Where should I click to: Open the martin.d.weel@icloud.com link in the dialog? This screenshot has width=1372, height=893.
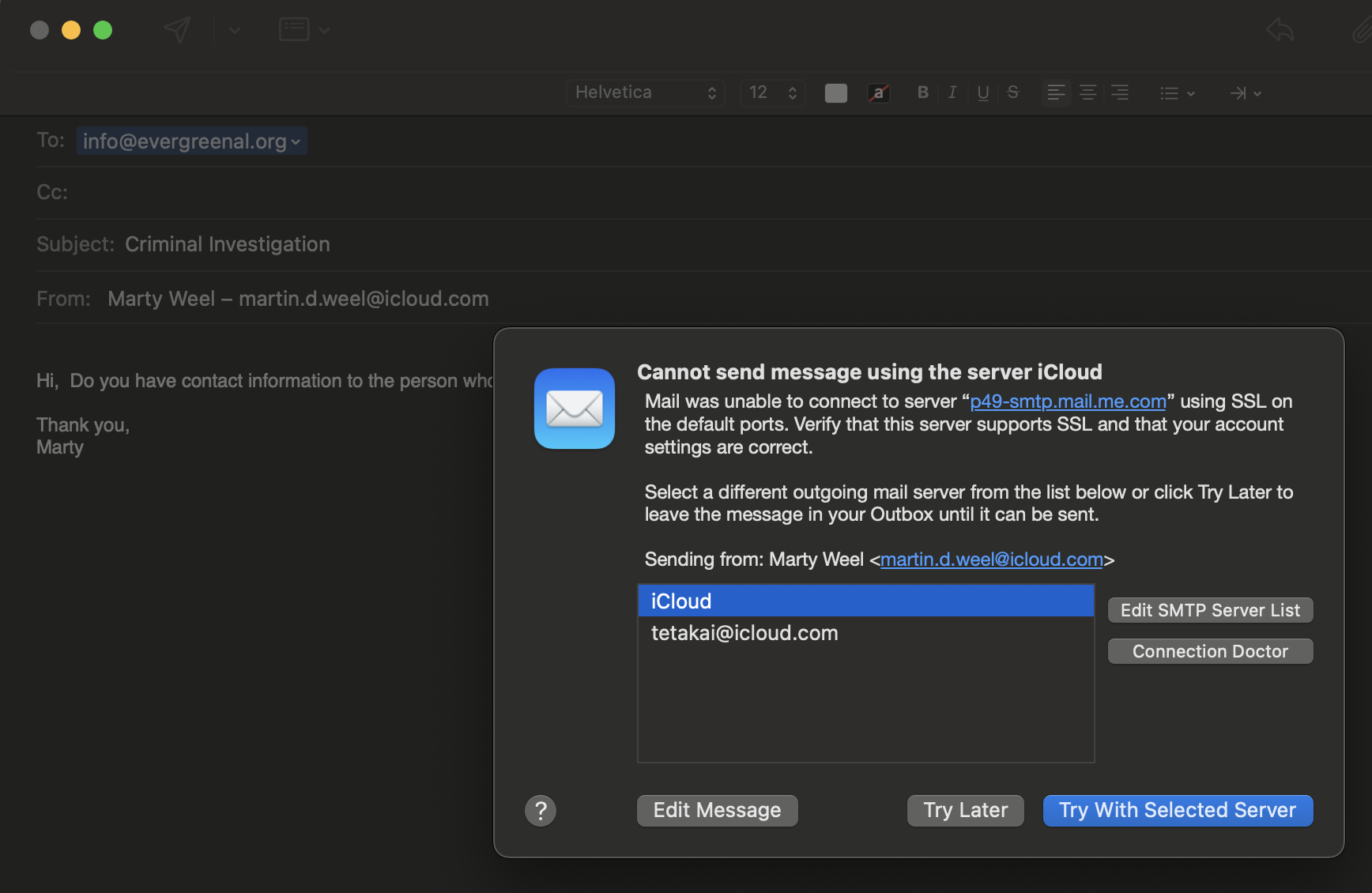click(991, 560)
